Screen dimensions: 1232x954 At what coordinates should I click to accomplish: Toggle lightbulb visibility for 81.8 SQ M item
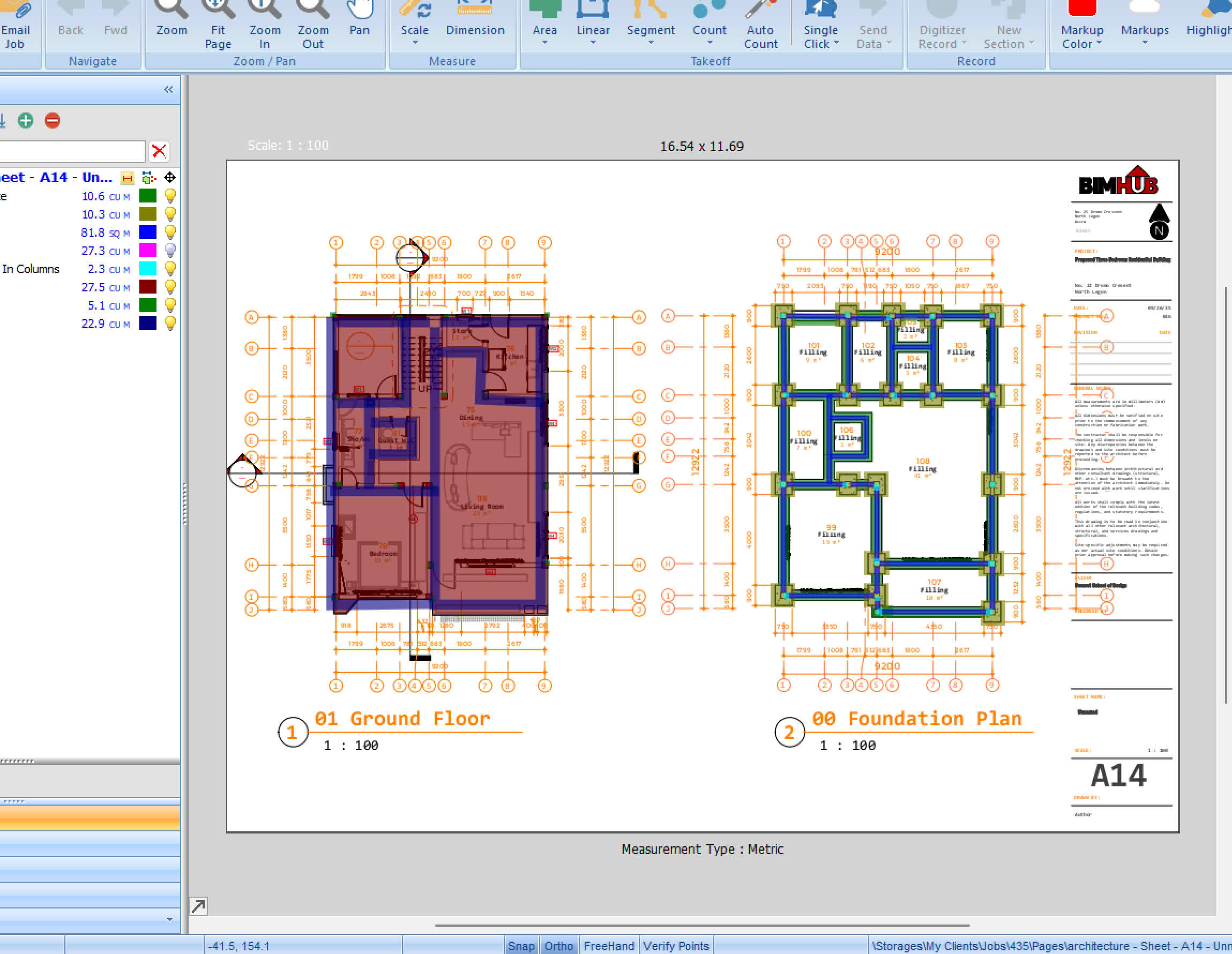tap(170, 232)
